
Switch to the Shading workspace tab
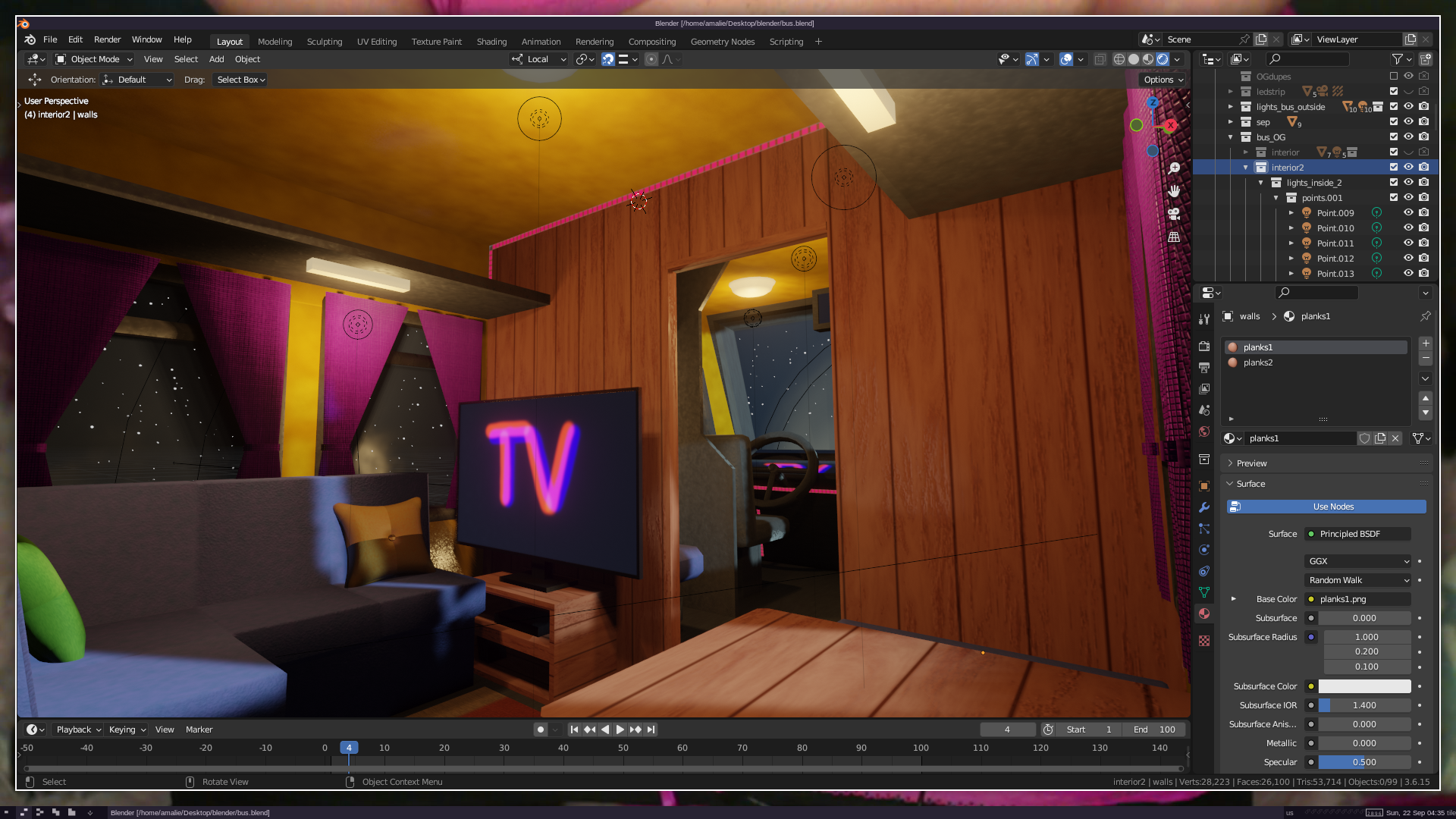(x=491, y=42)
